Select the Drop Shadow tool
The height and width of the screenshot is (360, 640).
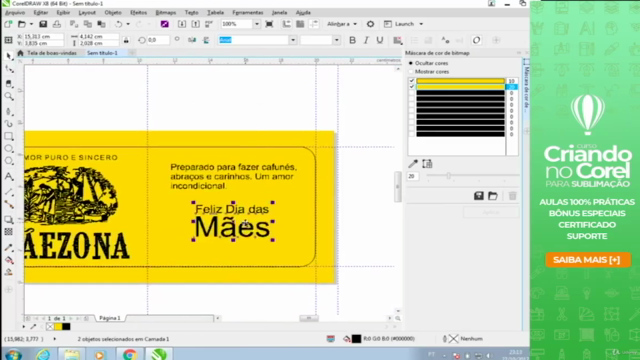pos(9,220)
